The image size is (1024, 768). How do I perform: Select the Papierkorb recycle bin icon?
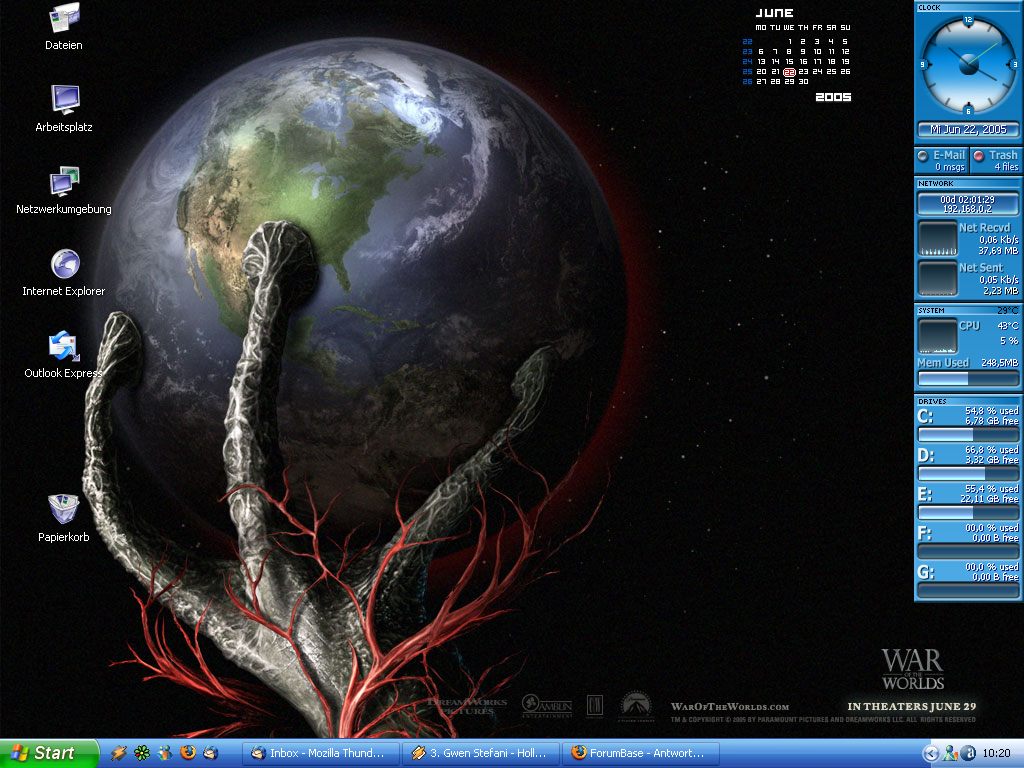(x=64, y=519)
